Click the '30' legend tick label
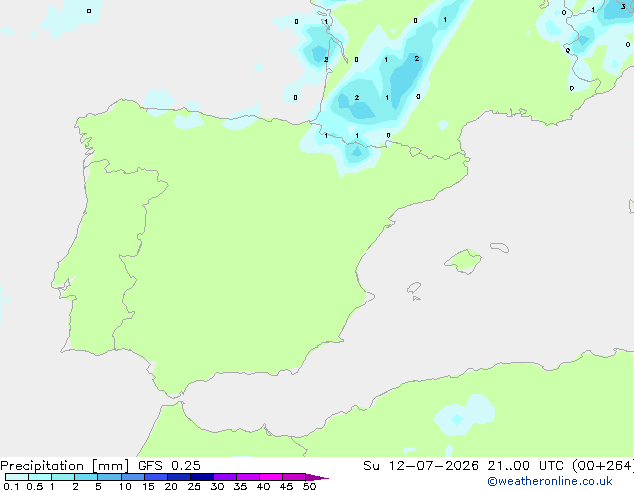634x490 pixels. pos(217,486)
